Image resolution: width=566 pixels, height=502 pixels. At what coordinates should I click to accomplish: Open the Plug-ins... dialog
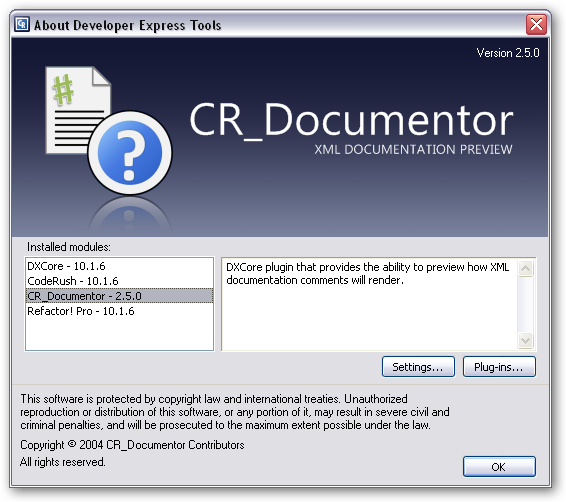coord(499,367)
